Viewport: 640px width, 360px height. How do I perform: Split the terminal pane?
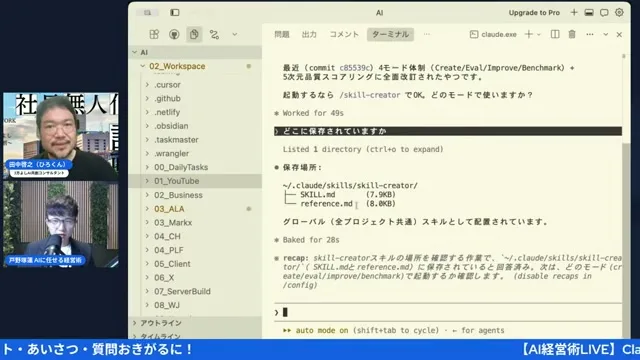coord(555,34)
